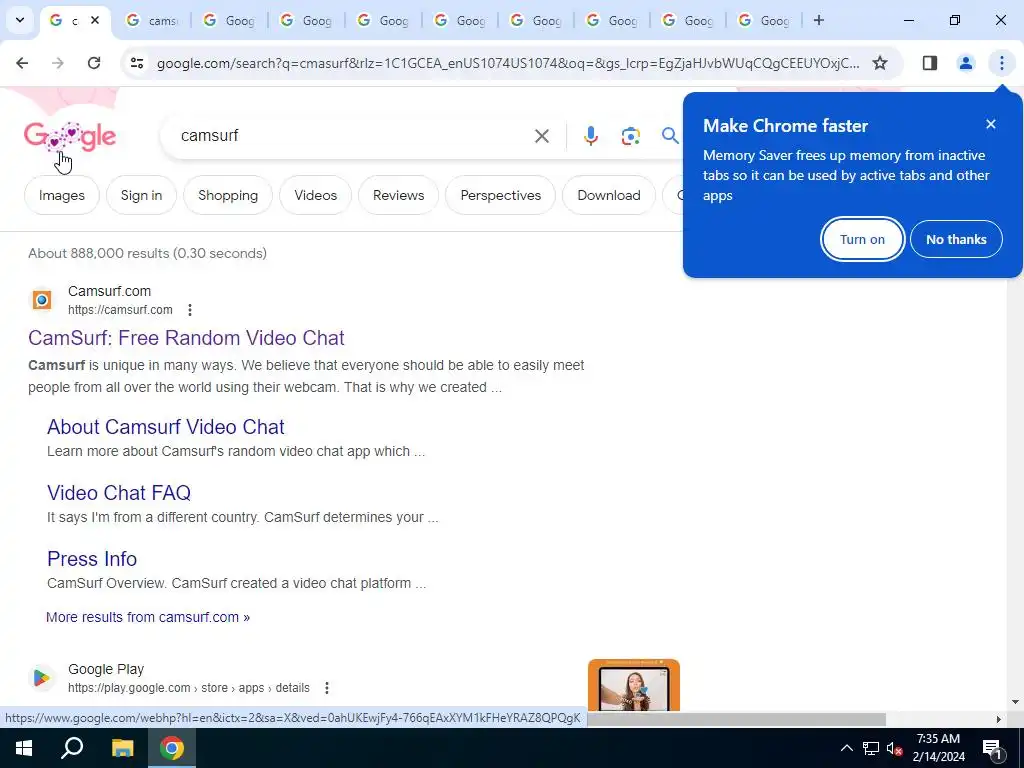Viewport: 1024px width, 768px height.
Task: Click the magnifier search button
Action: coord(669,136)
